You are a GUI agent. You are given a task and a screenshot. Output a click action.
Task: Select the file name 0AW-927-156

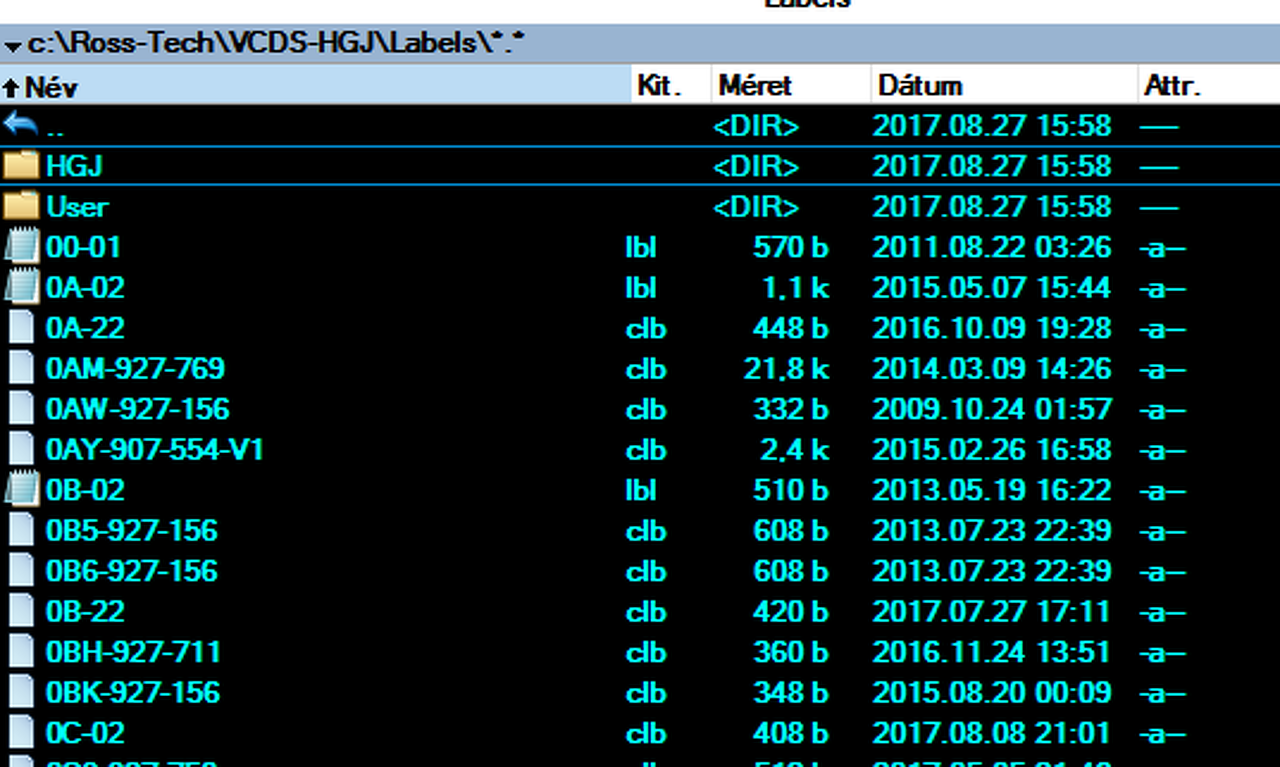tap(137, 409)
